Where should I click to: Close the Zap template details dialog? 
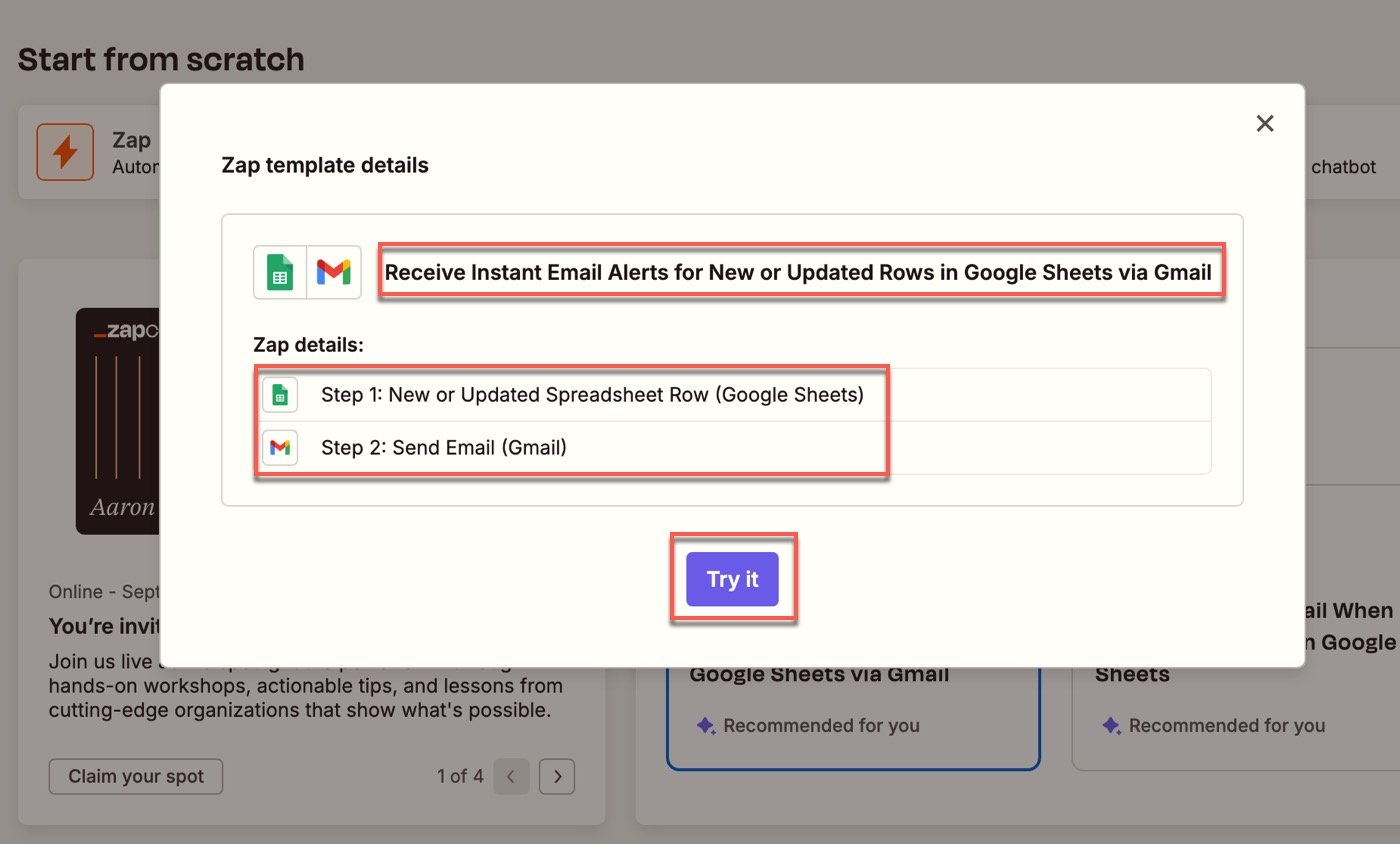tap(1265, 123)
